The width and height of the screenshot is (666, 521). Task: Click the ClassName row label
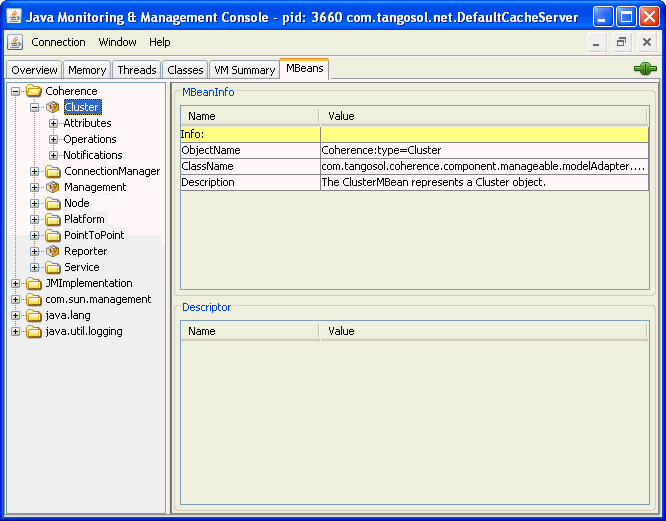pos(250,166)
